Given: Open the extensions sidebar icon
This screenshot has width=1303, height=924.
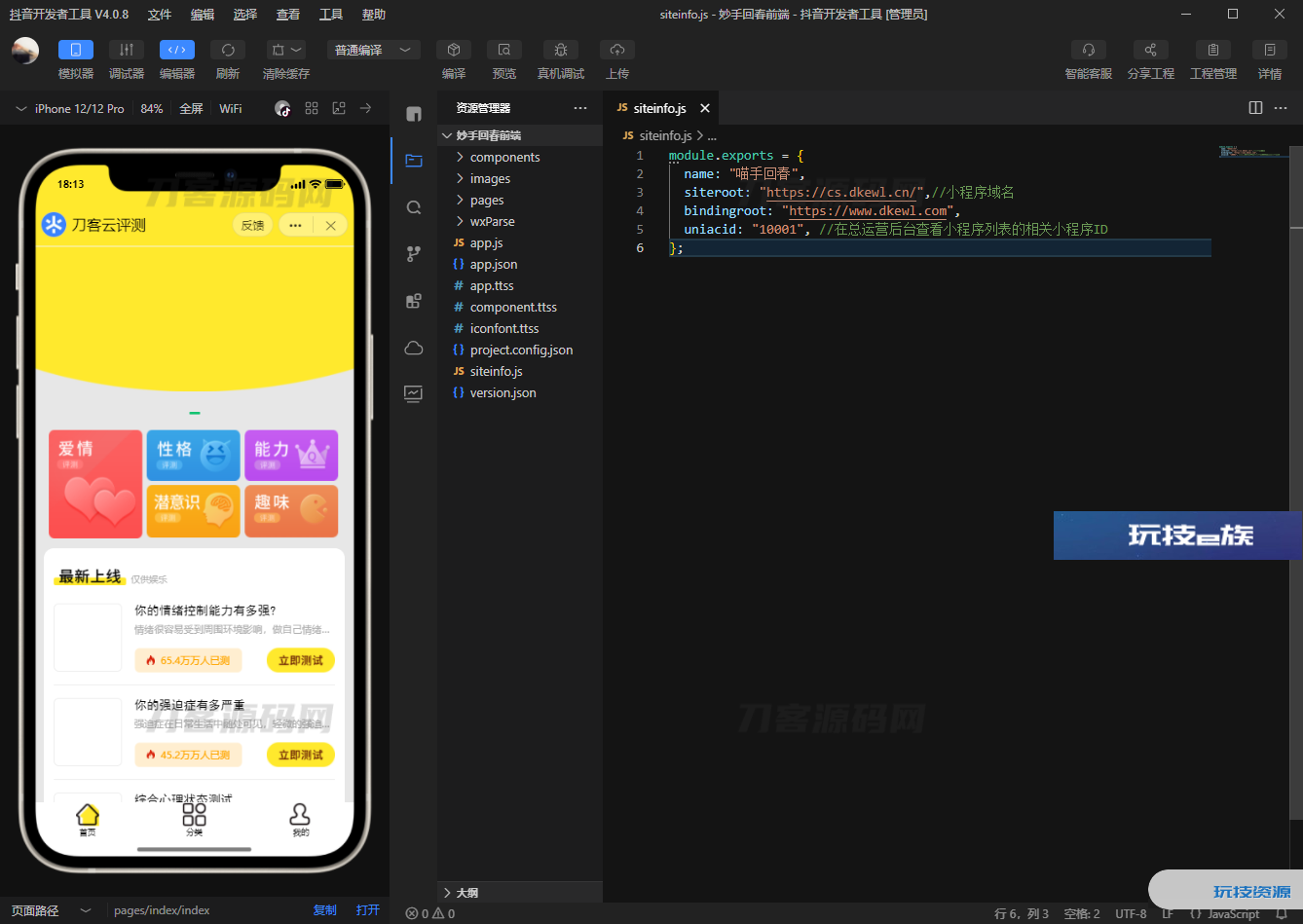Looking at the screenshot, I should (x=414, y=301).
